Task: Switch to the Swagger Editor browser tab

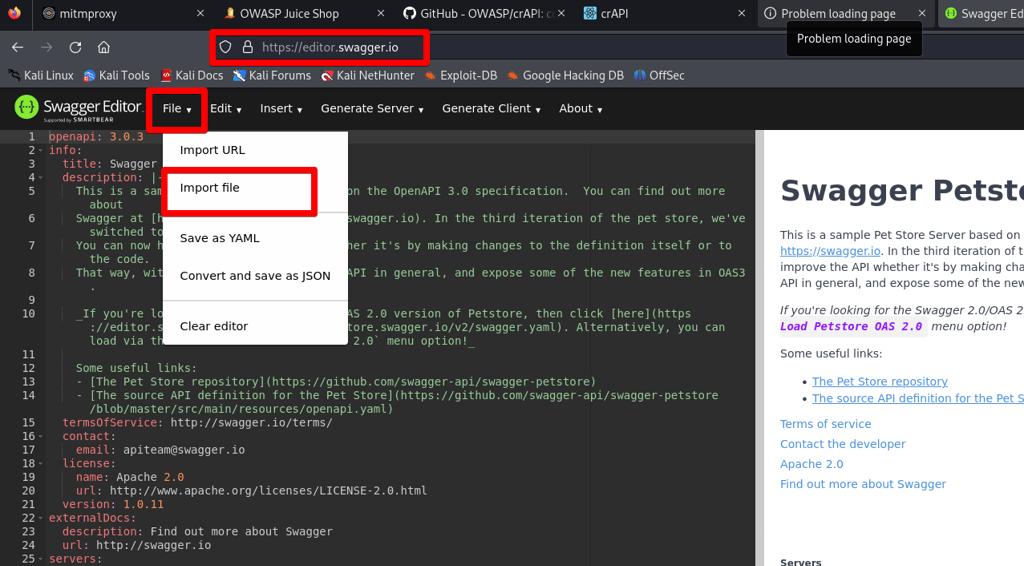Action: (982, 13)
